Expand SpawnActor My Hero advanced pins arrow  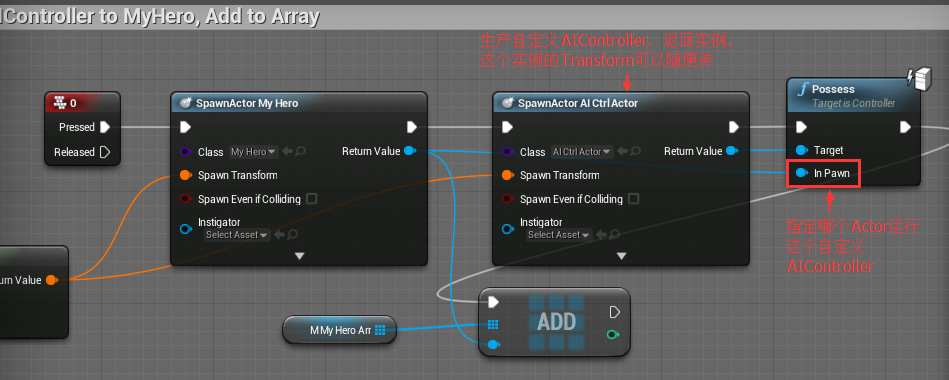click(x=299, y=256)
